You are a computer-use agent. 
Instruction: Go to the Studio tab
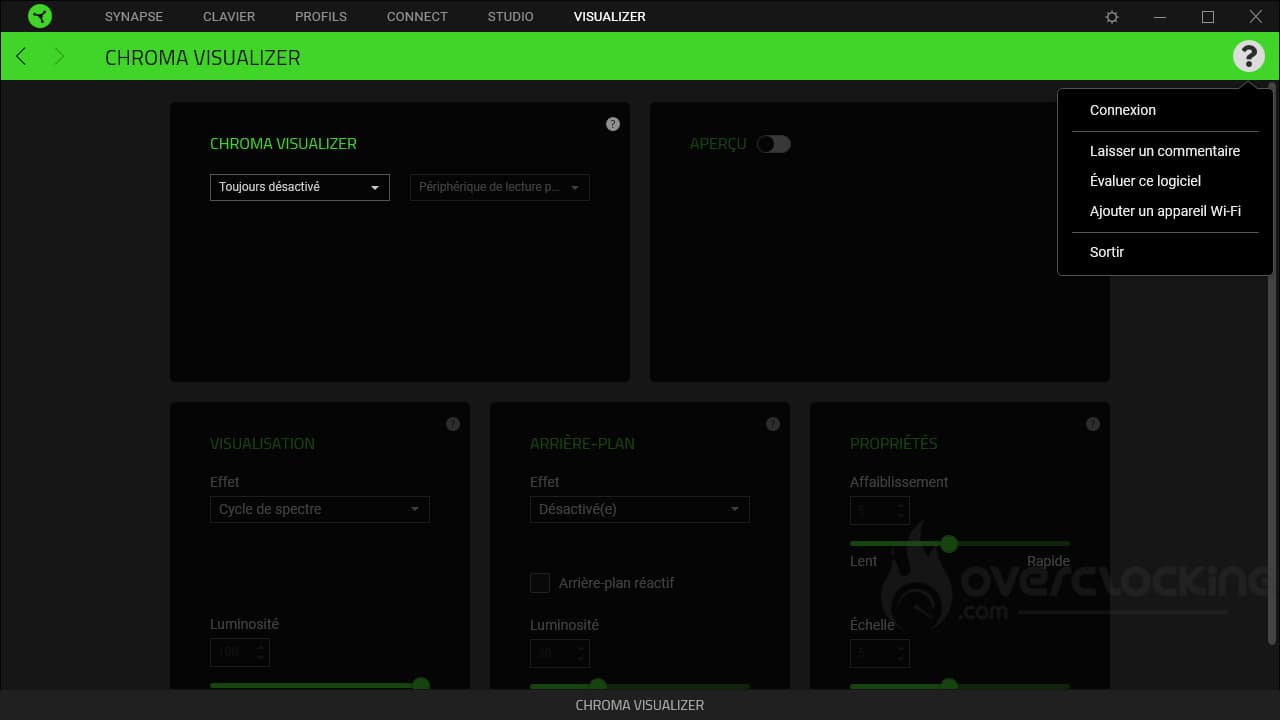pyautogui.click(x=511, y=17)
